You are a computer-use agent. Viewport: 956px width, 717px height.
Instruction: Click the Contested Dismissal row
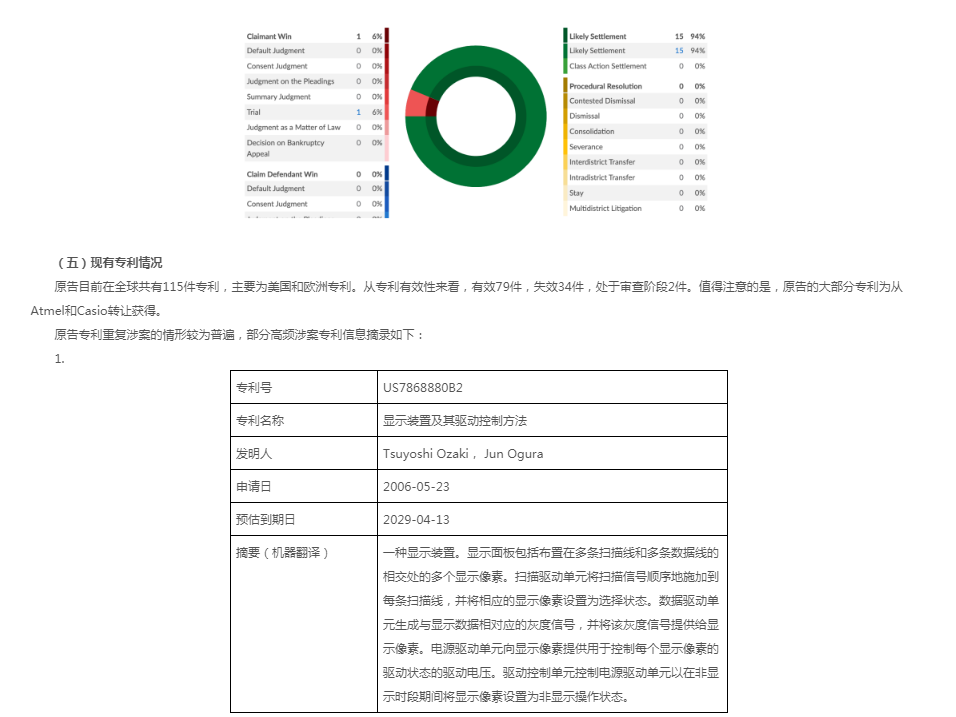602,101
